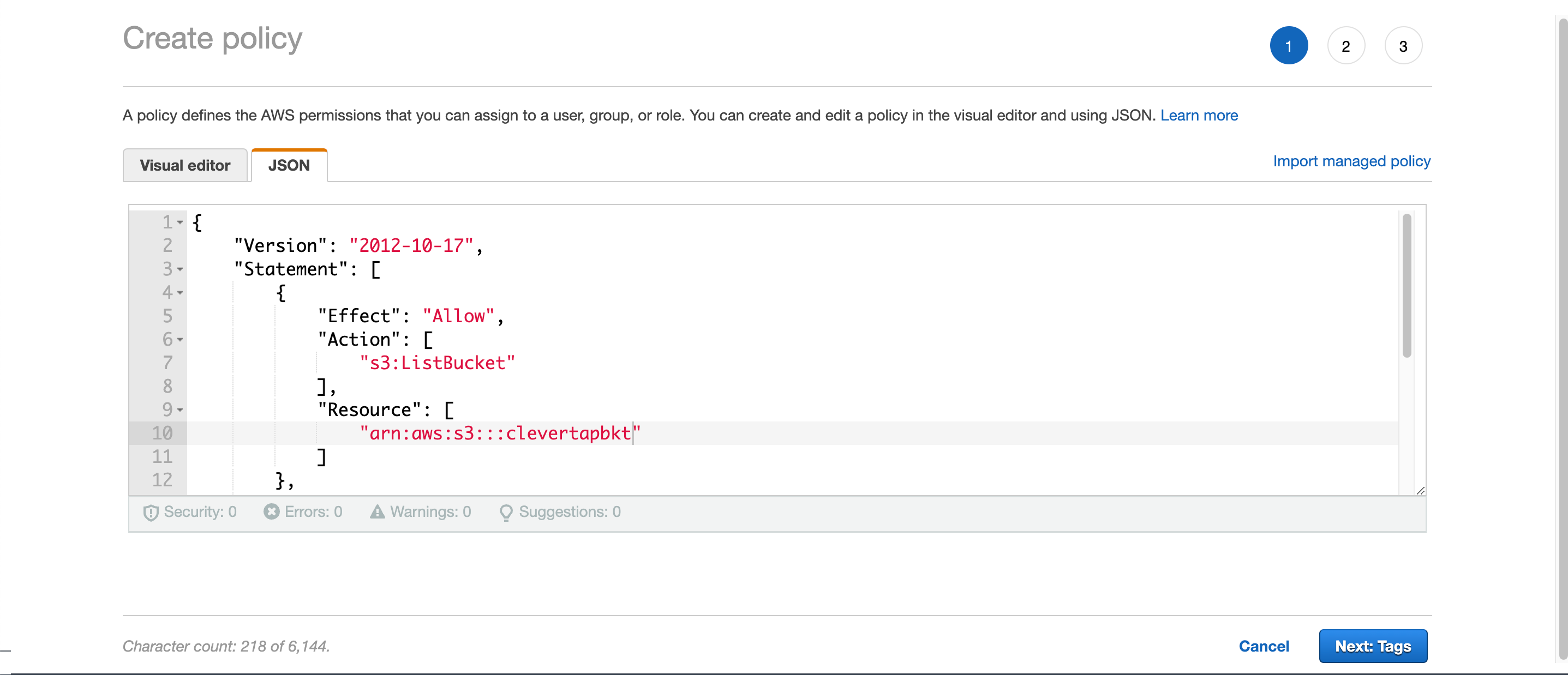Click the Security shield icon in status bar
The height and width of the screenshot is (675, 1568).
(151, 512)
